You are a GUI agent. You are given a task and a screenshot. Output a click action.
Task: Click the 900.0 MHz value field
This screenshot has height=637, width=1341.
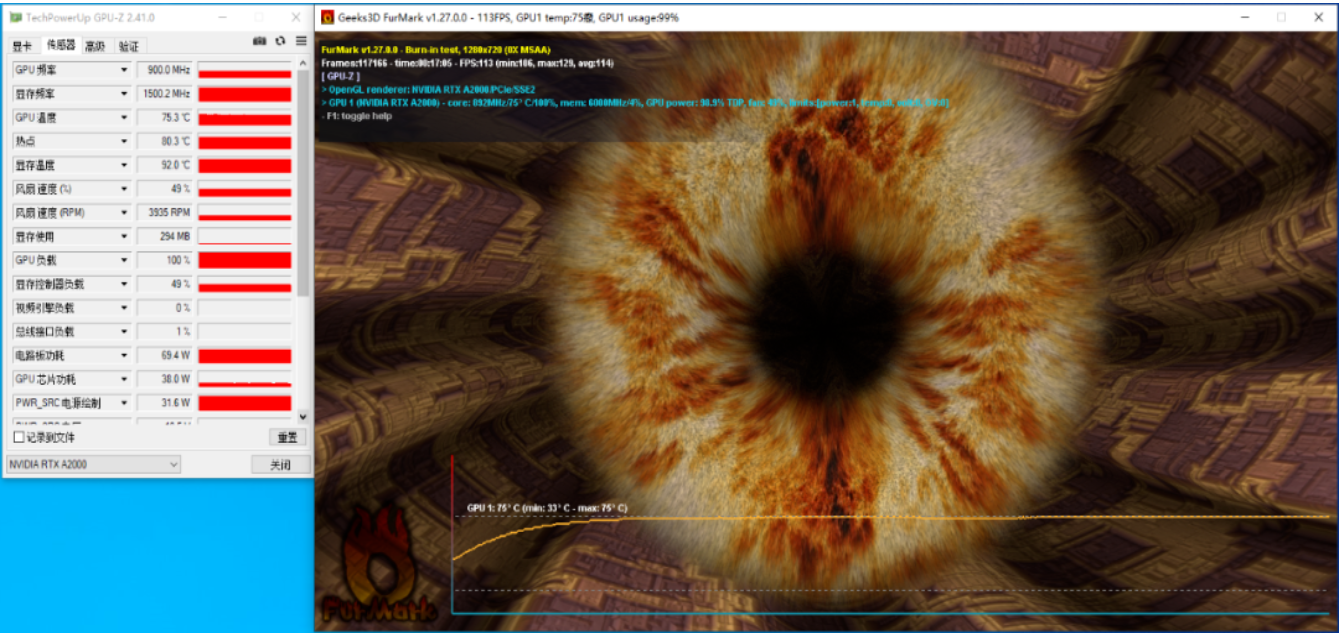[165, 70]
